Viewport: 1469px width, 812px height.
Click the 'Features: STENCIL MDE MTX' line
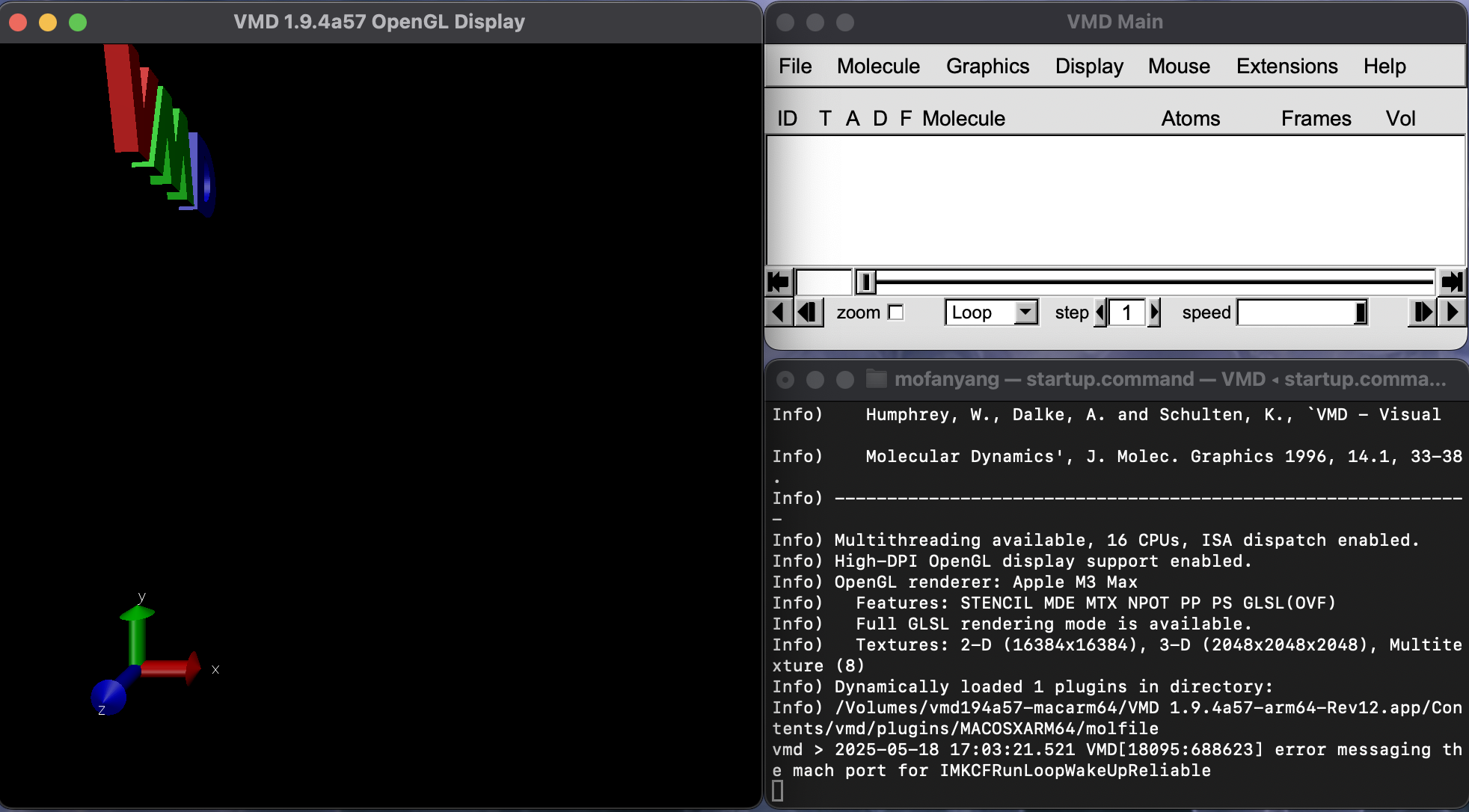pyautogui.click(x=1054, y=603)
